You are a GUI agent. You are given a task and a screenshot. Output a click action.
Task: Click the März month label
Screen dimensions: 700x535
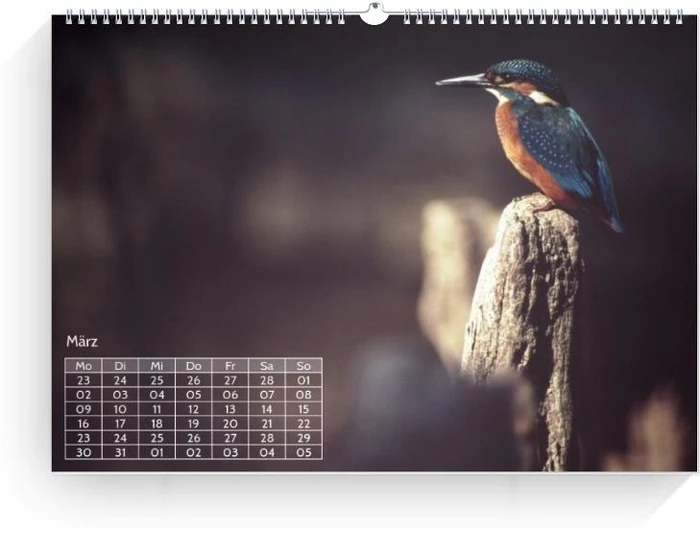82,342
